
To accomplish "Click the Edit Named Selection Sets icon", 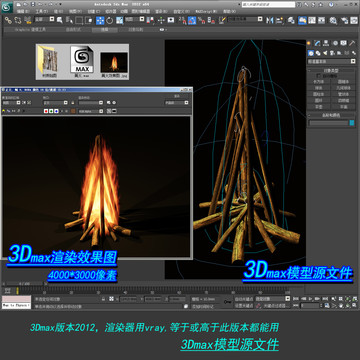I will (x=222, y=20).
